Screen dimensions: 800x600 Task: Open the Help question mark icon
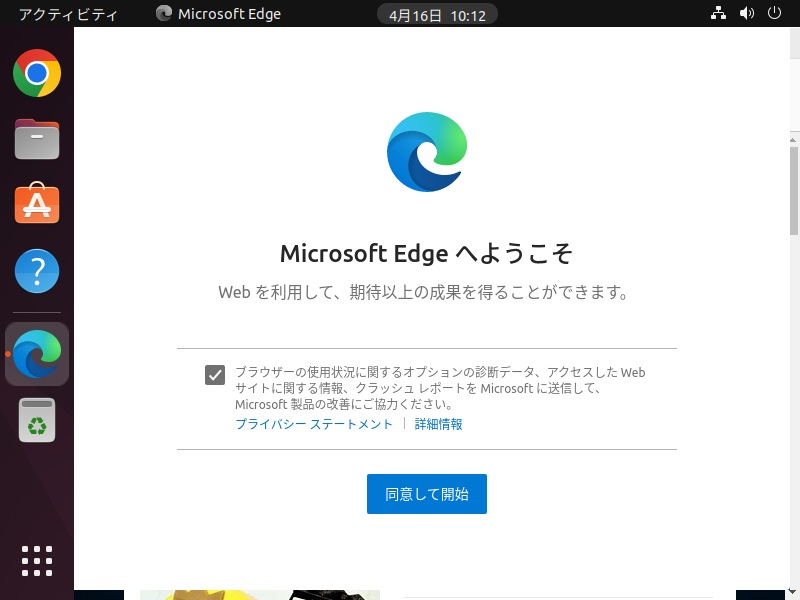pyautogui.click(x=37, y=271)
